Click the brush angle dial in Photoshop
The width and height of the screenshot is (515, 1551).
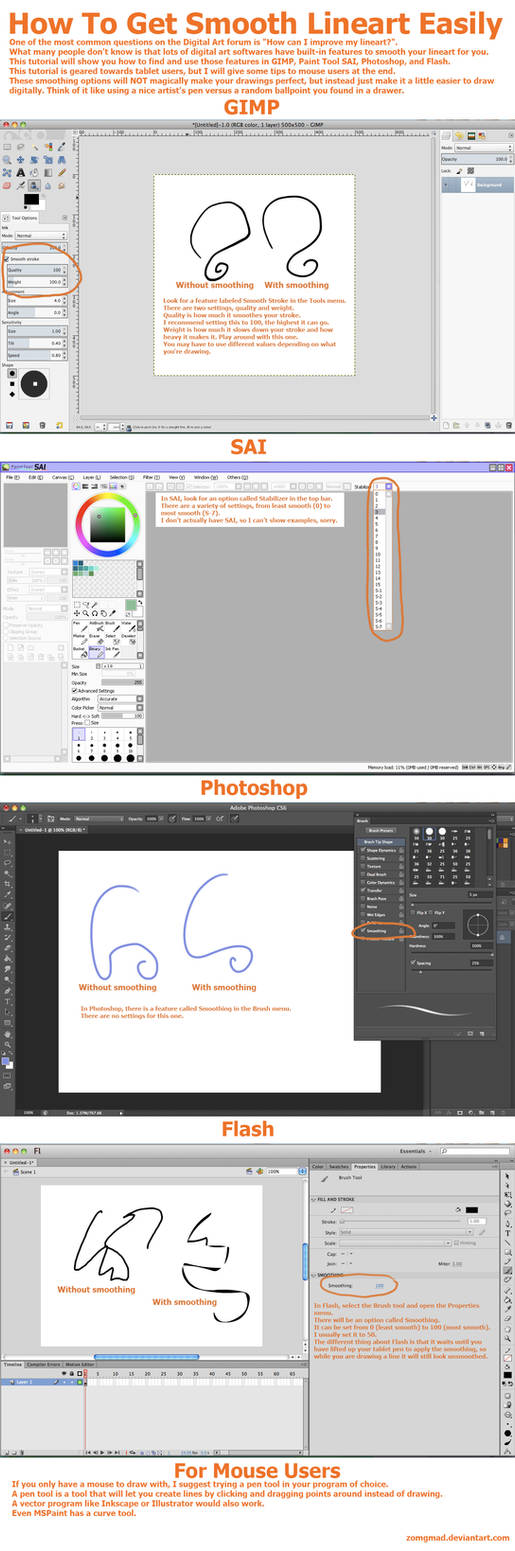[x=479, y=925]
